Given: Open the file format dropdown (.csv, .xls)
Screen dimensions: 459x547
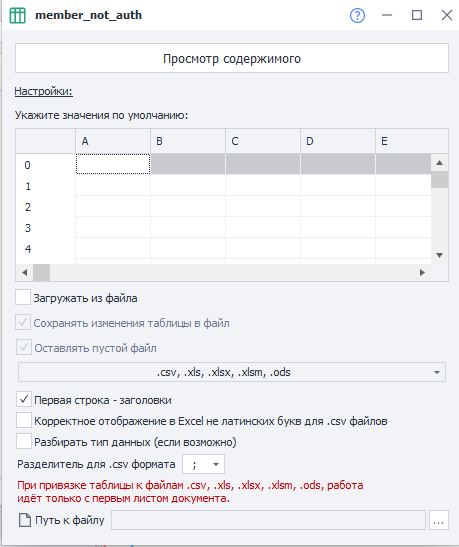Looking at the screenshot, I should click(232, 372).
